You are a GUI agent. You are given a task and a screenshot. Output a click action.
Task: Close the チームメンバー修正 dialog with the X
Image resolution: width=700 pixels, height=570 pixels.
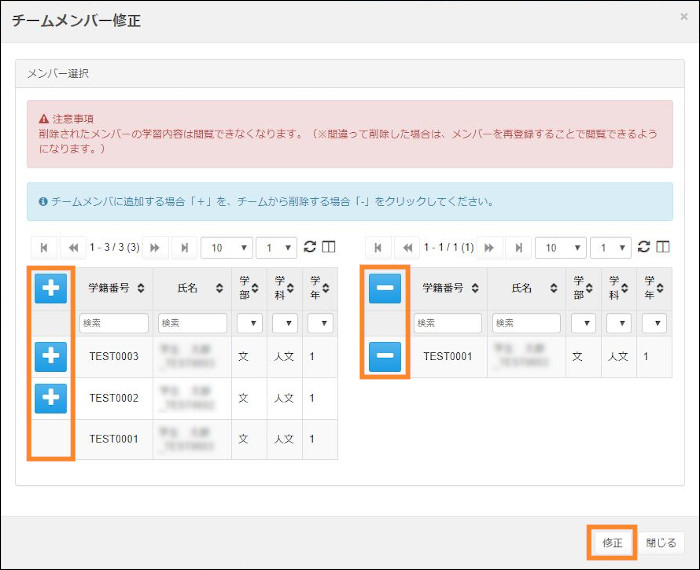684,17
